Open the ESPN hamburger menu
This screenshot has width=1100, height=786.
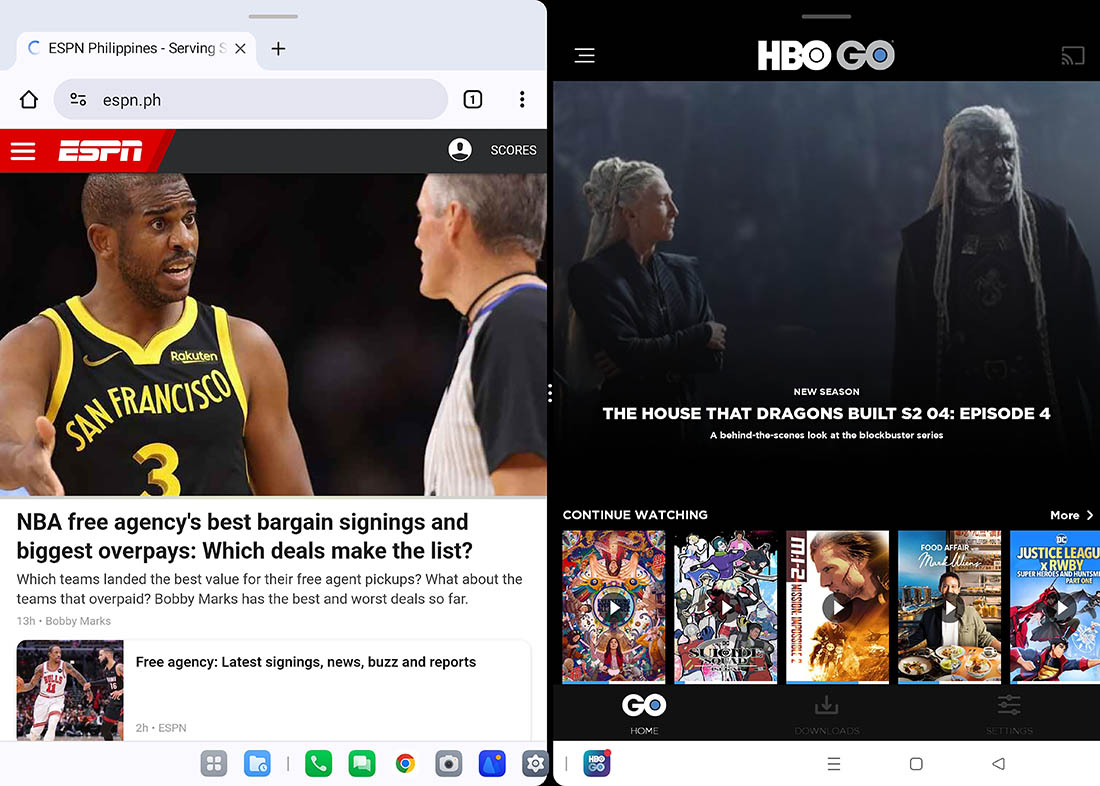coord(23,151)
